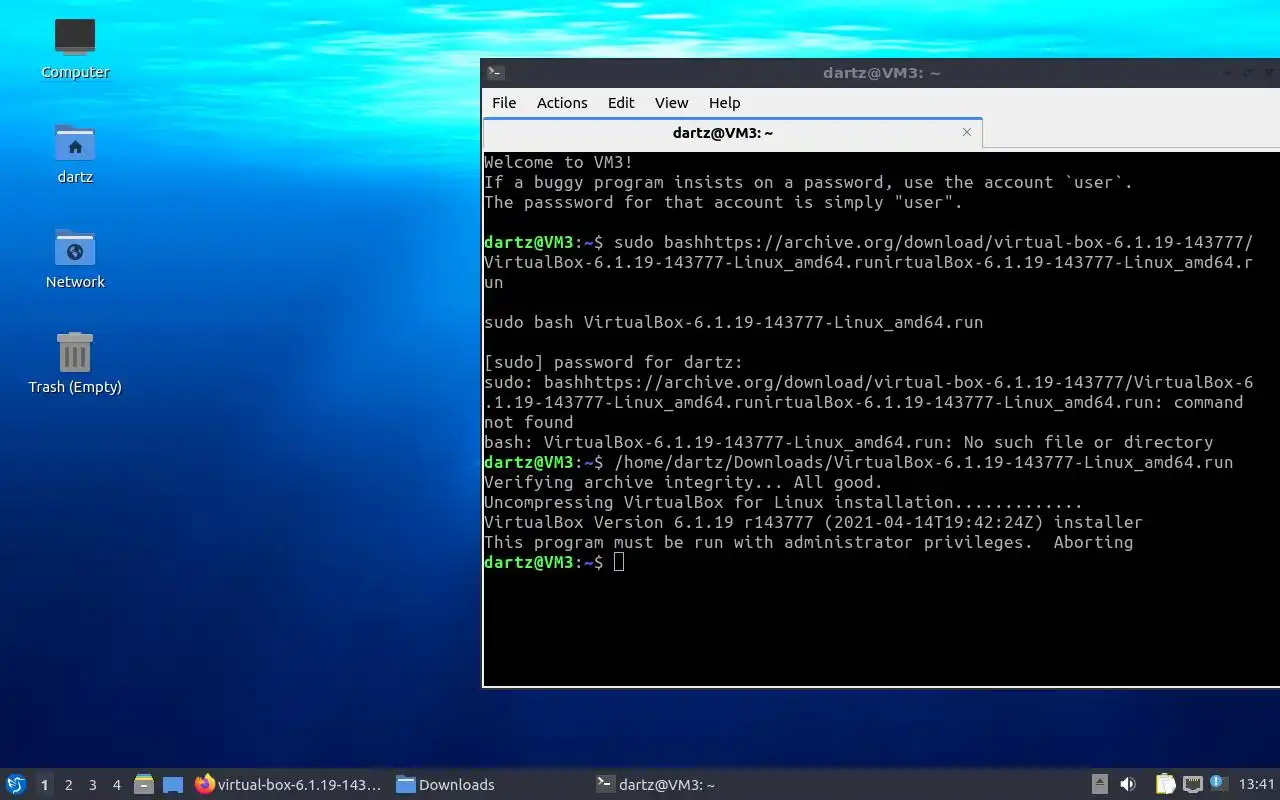
Task: Click 'Verifying archive integrity... All good.' line
Action: [683, 482]
